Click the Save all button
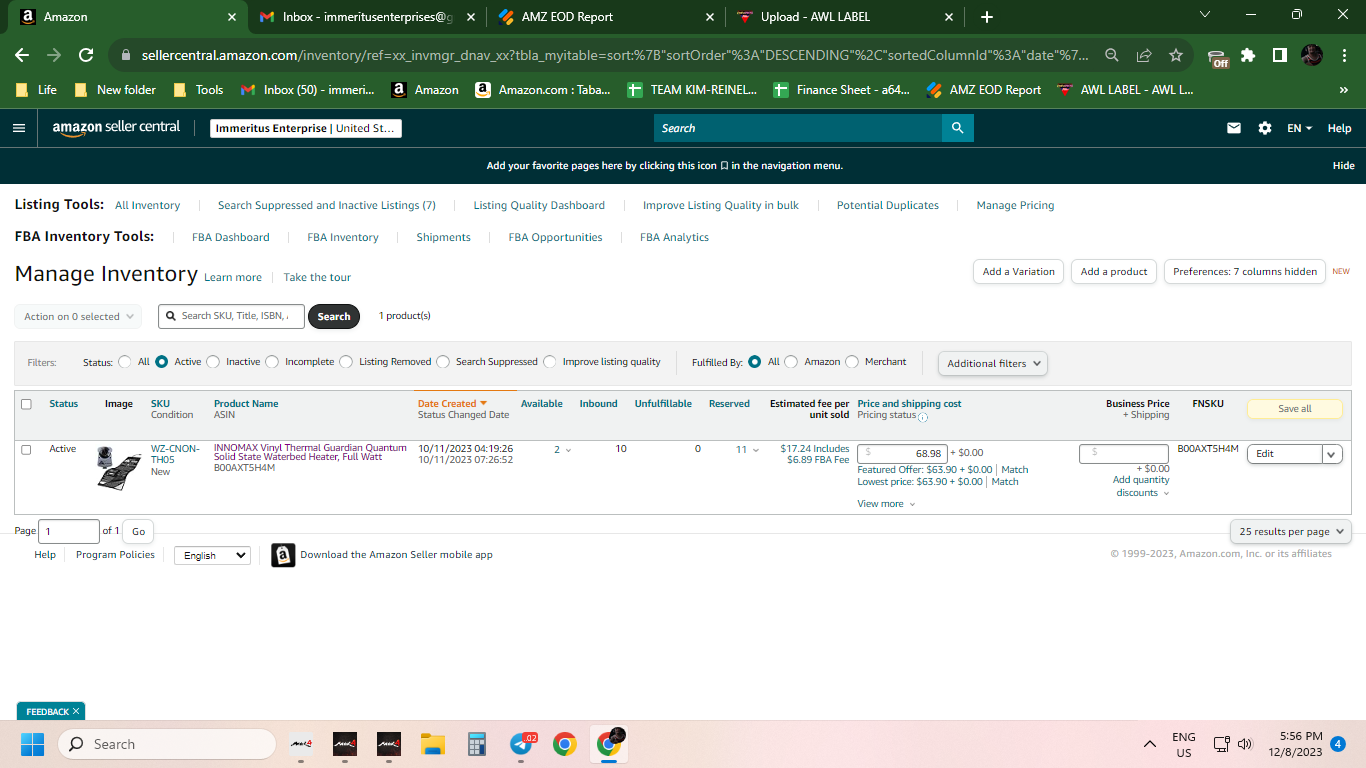 (1295, 408)
